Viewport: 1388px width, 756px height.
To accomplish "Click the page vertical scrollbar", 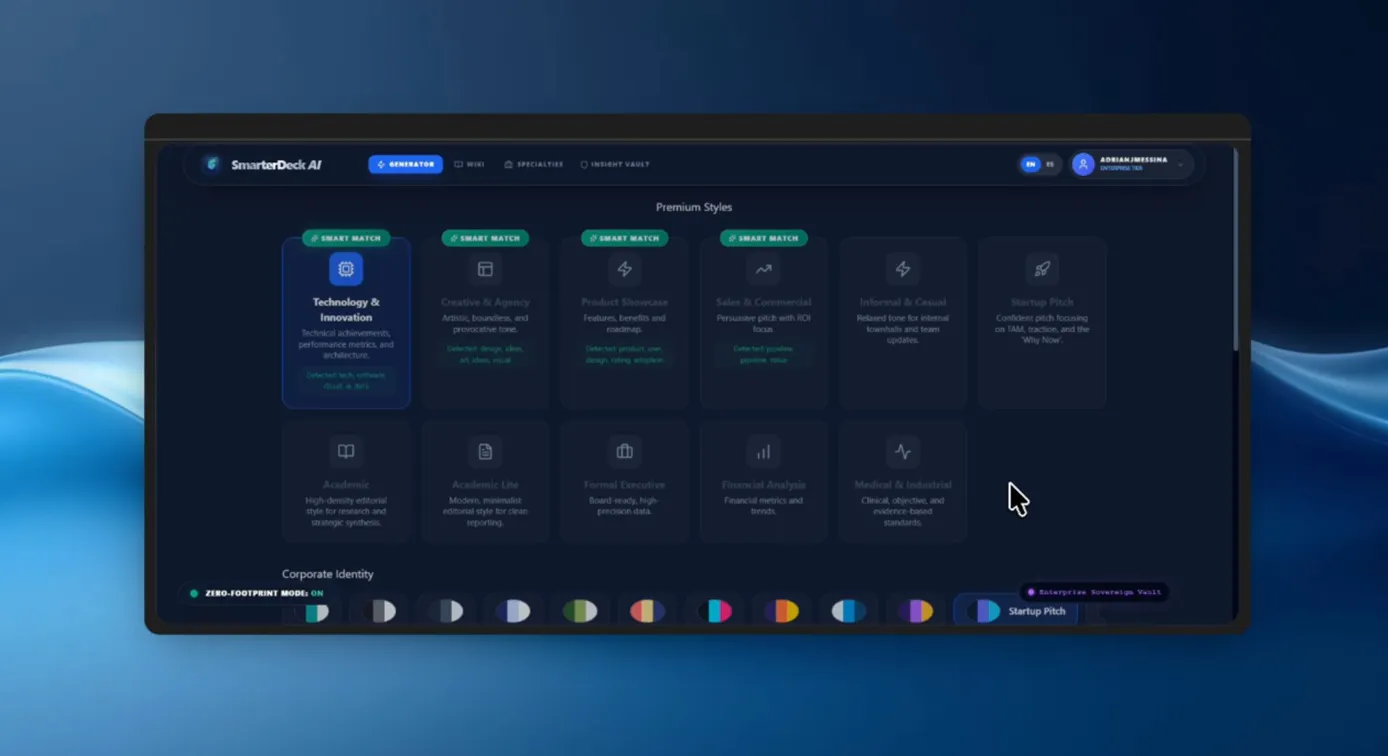I will tap(1236, 250).
